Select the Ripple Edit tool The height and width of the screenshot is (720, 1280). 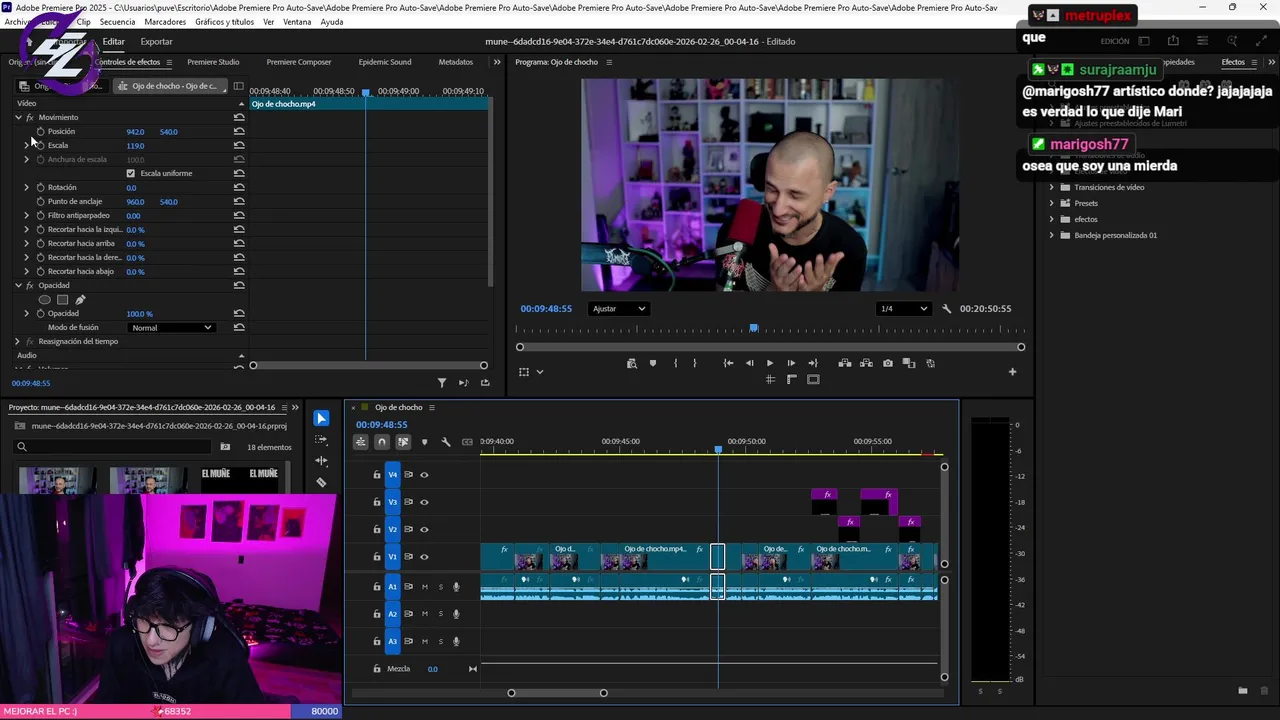(321, 461)
